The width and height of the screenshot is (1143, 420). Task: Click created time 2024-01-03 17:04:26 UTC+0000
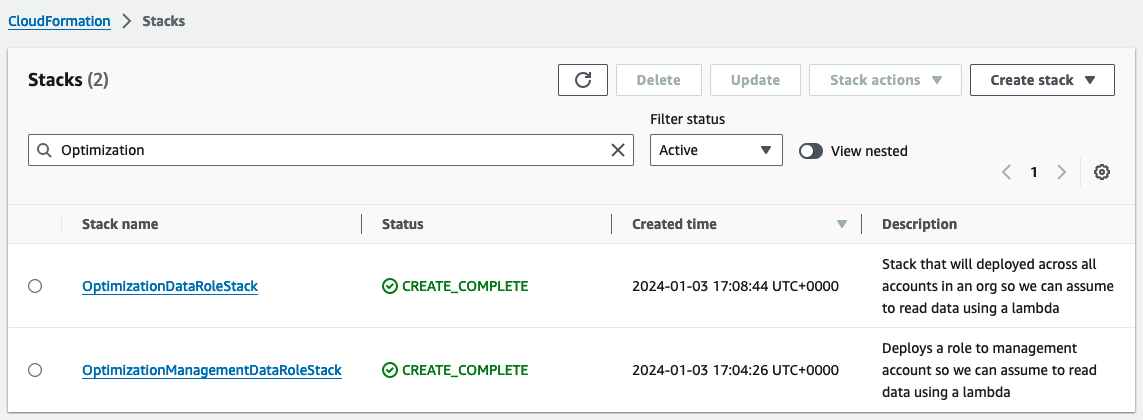click(736, 370)
